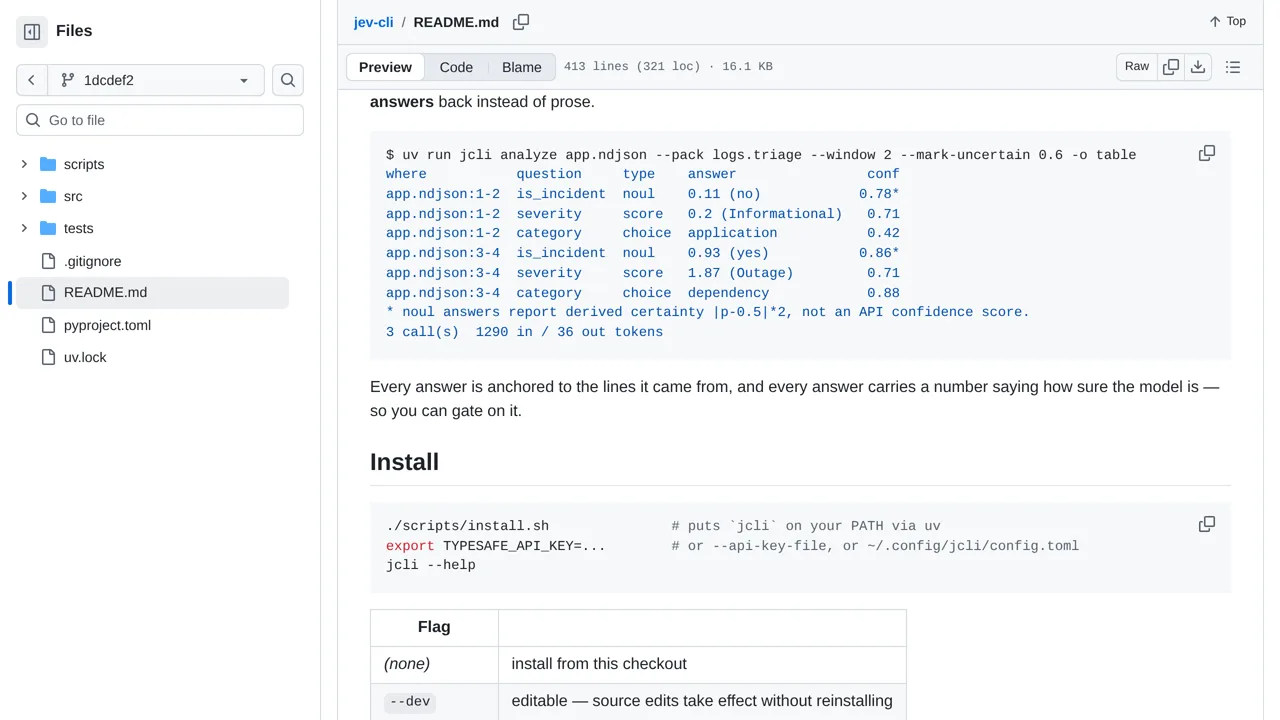
Task: Click the '413 lines (321 loc)' file info text
Action: (x=632, y=67)
